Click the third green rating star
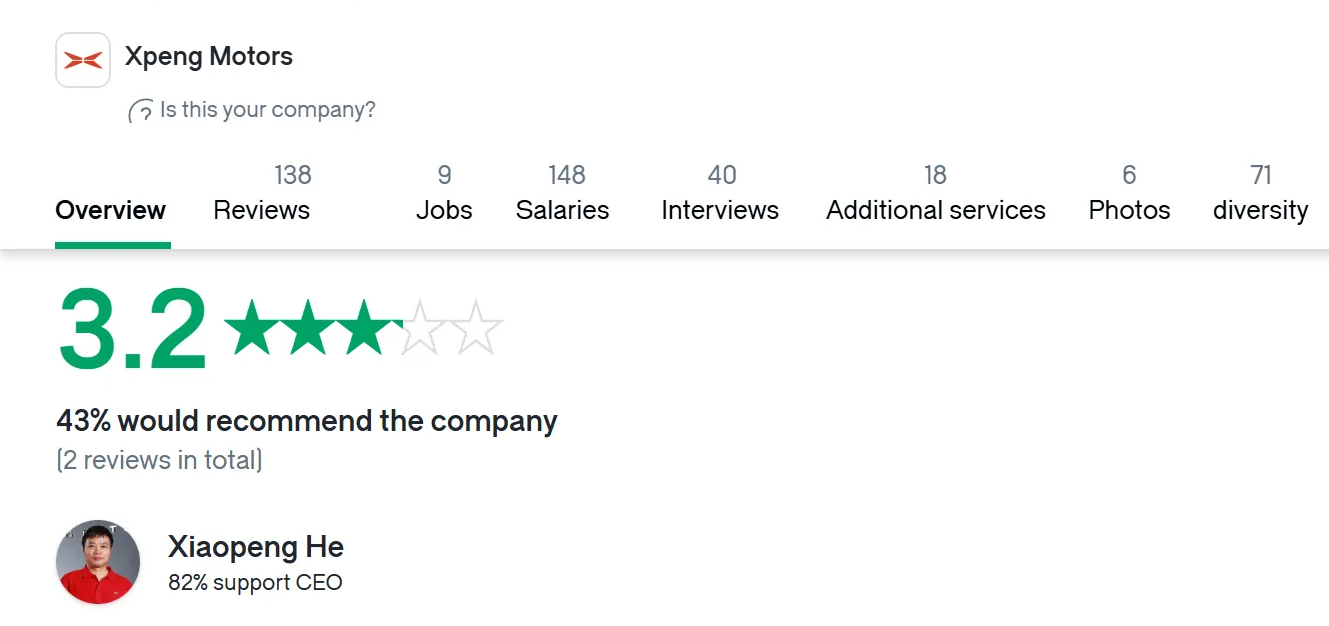The height and width of the screenshot is (626, 1329). click(365, 328)
